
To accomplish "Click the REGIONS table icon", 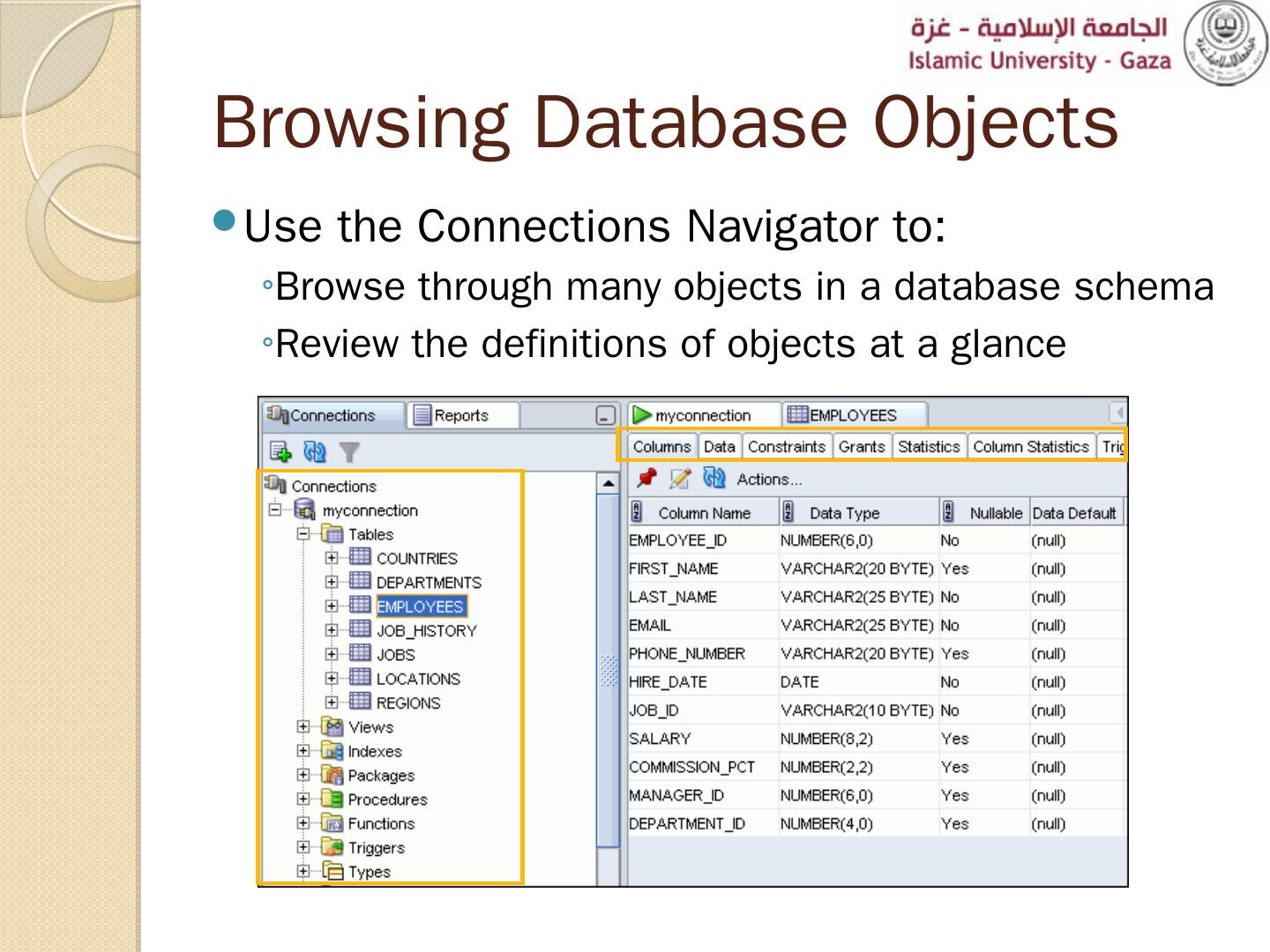I will (x=360, y=702).
